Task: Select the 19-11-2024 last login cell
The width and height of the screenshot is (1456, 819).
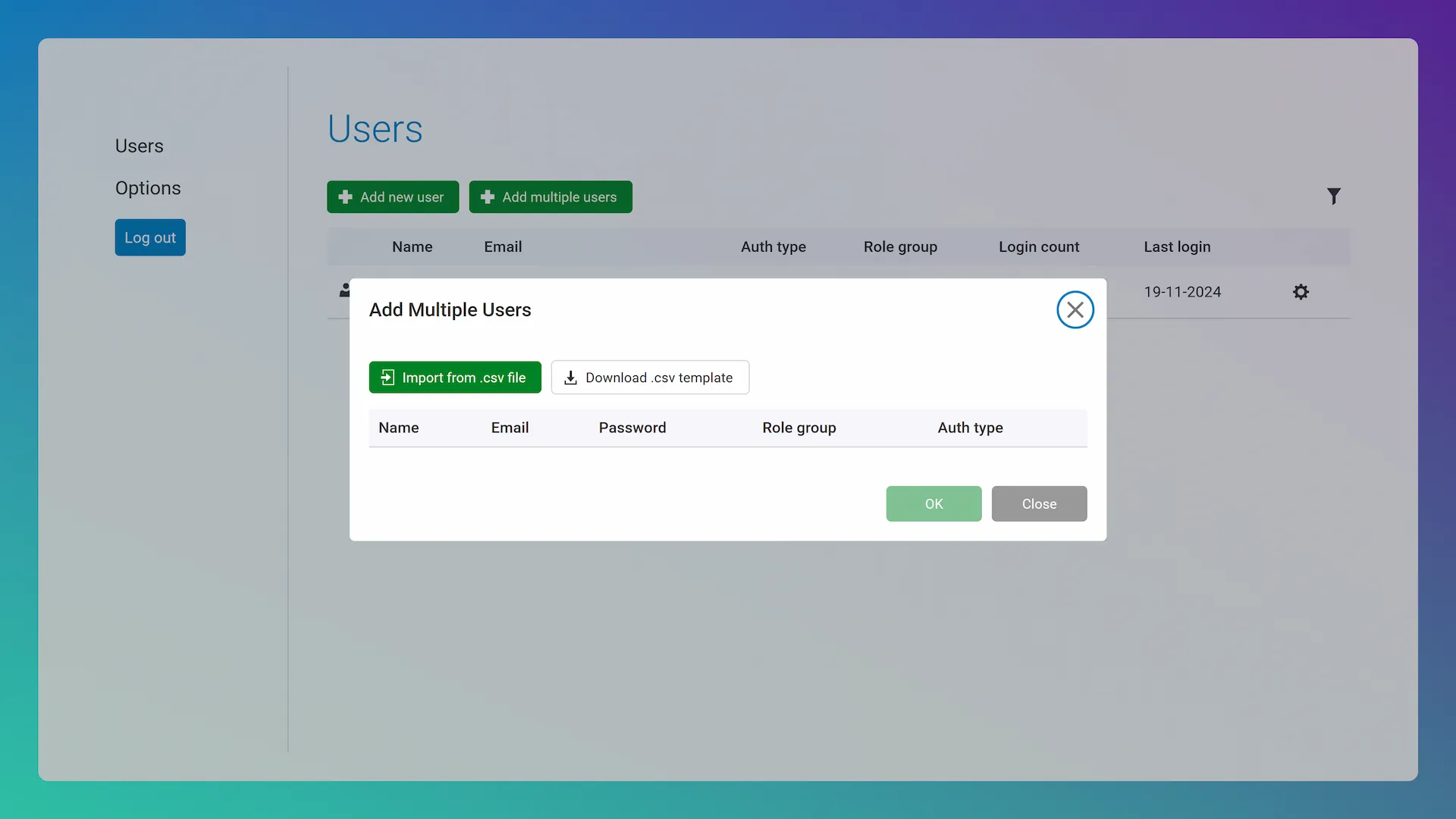Action: [x=1181, y=292]
